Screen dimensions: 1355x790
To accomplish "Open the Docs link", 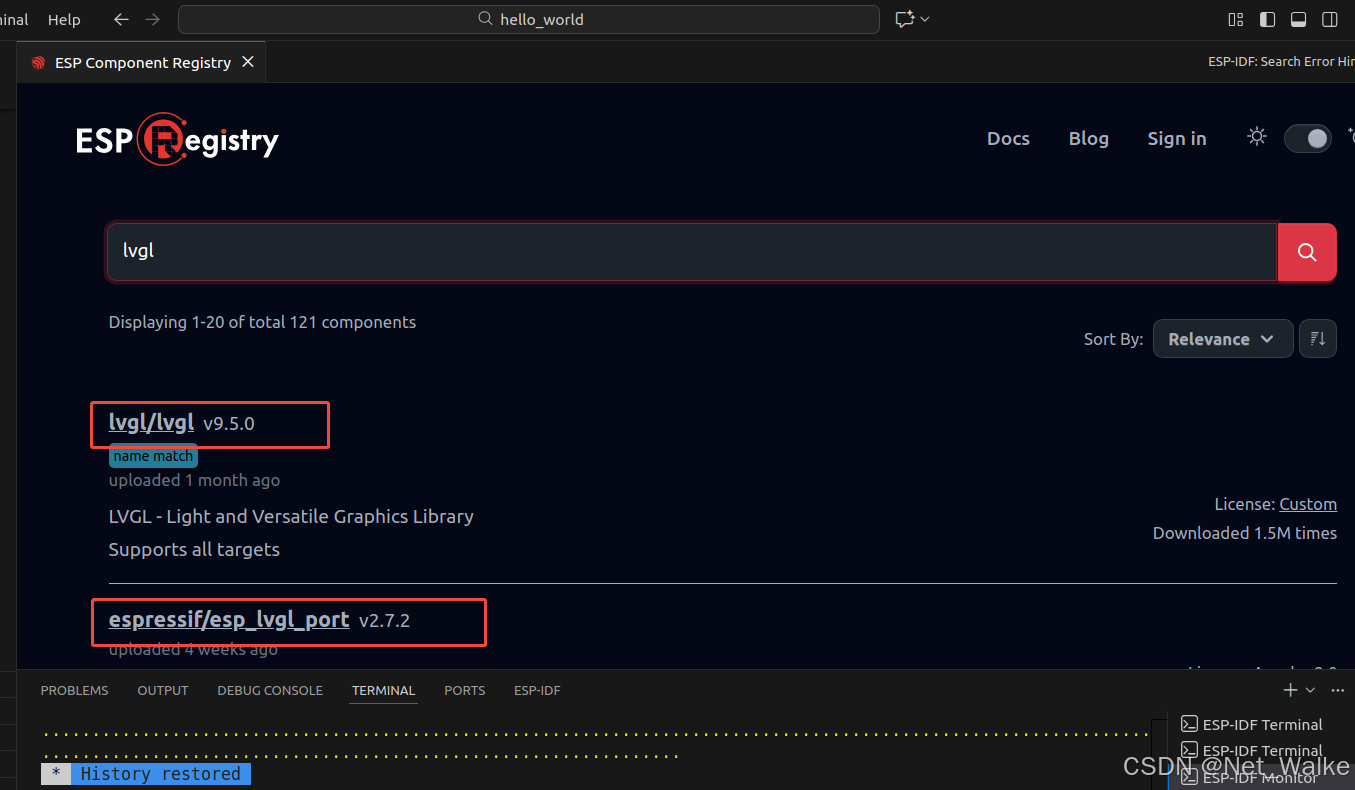I will pos(1008,139).
